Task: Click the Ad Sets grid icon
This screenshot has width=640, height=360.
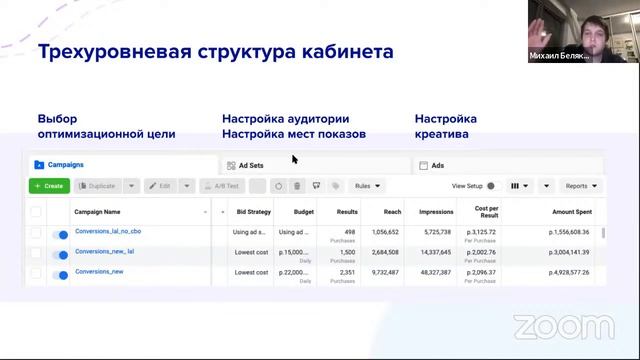Action: (231, 165)
